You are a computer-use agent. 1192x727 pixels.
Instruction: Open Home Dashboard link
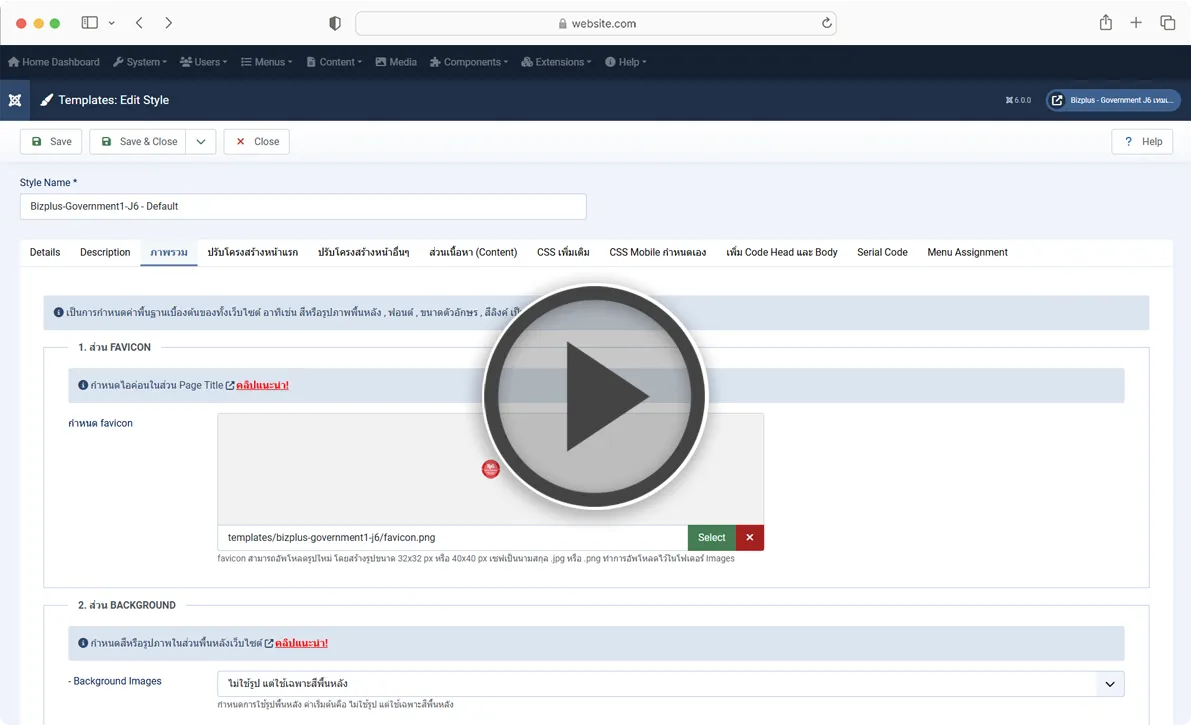coord(54,62)
